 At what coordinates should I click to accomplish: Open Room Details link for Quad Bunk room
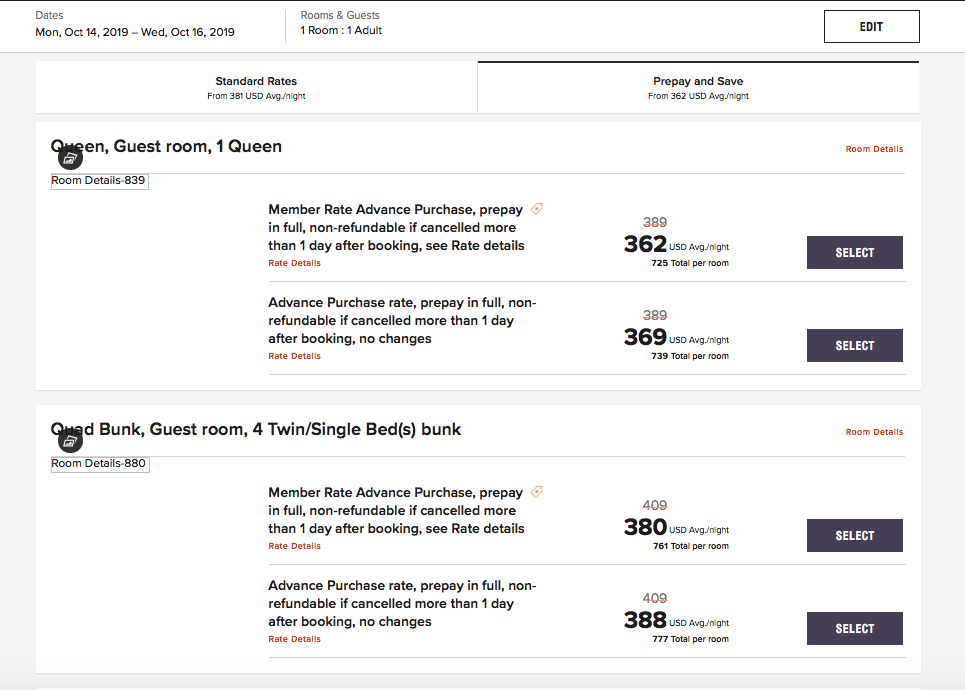(x=874, y=432)
